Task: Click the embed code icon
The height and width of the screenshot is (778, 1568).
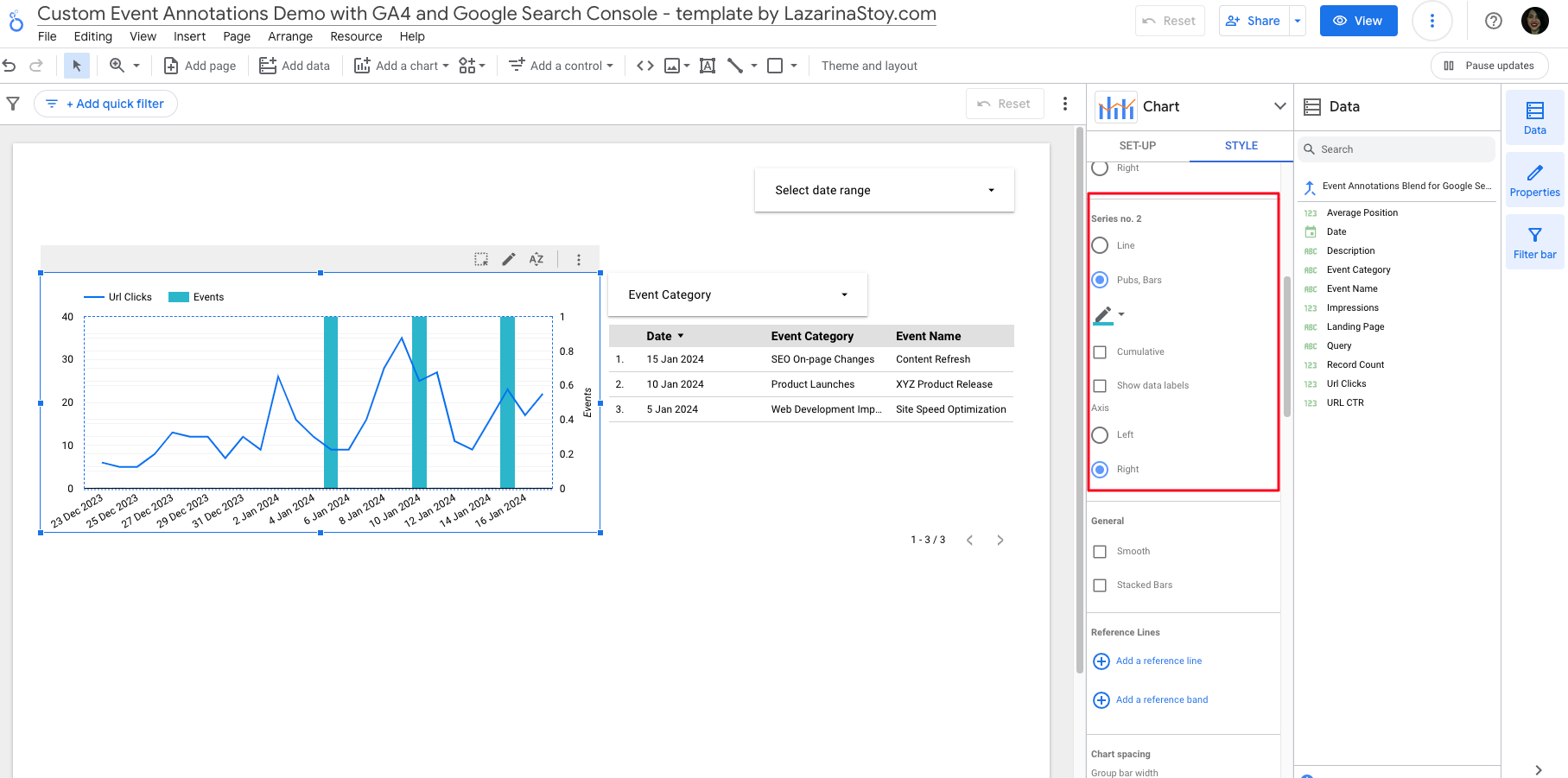Action: point(644,65)
